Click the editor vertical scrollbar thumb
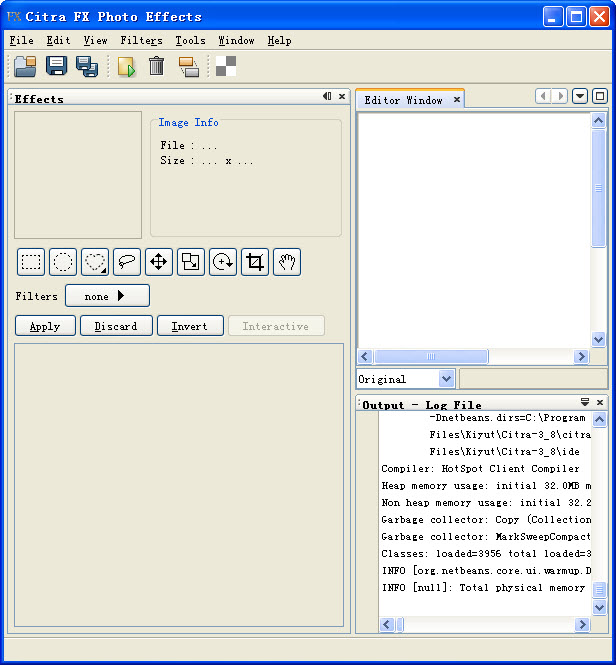This screenshot has height=665, width=616. (x=599, y=188)
